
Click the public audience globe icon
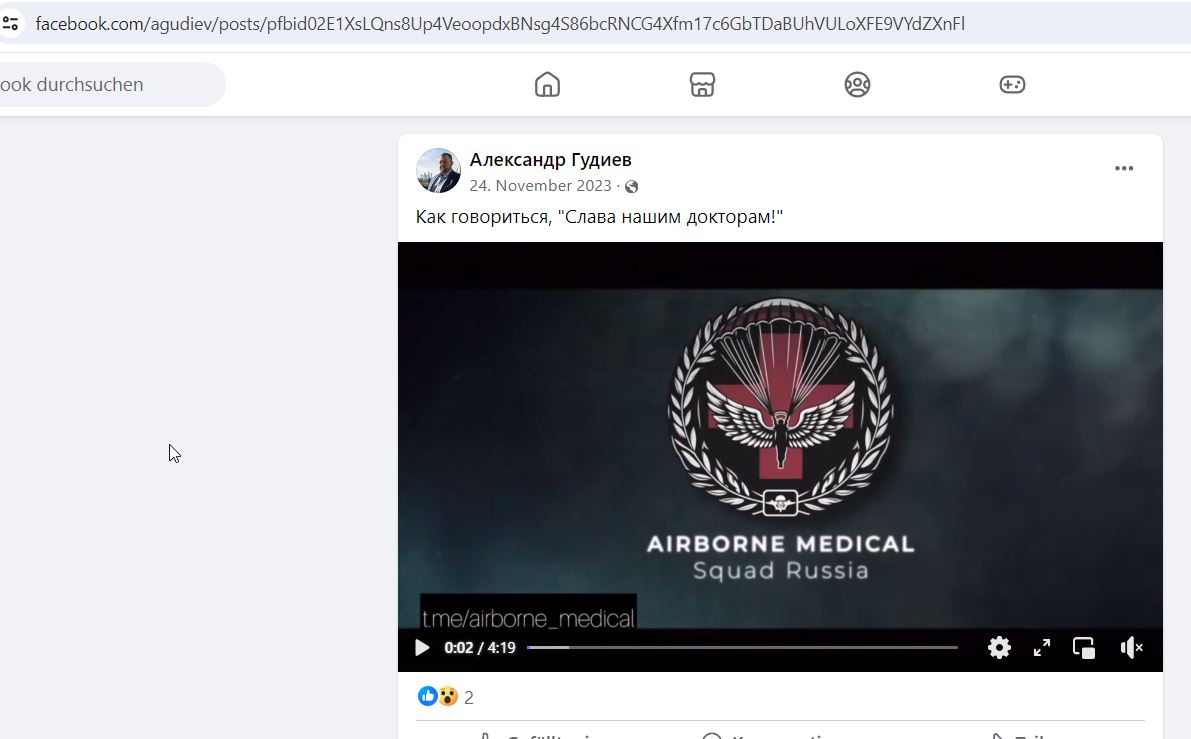(x=631, y=186)
